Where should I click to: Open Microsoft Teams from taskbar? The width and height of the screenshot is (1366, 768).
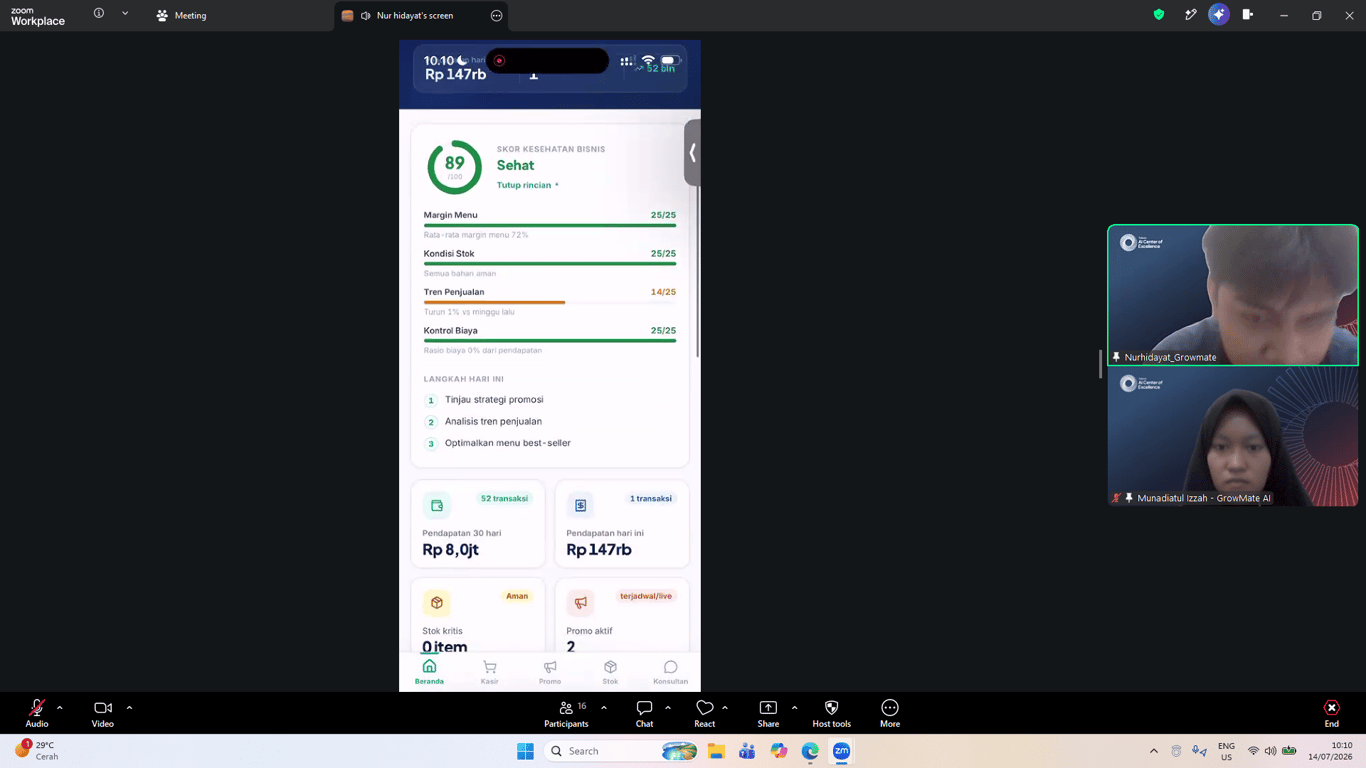click(x=747, y=751)
